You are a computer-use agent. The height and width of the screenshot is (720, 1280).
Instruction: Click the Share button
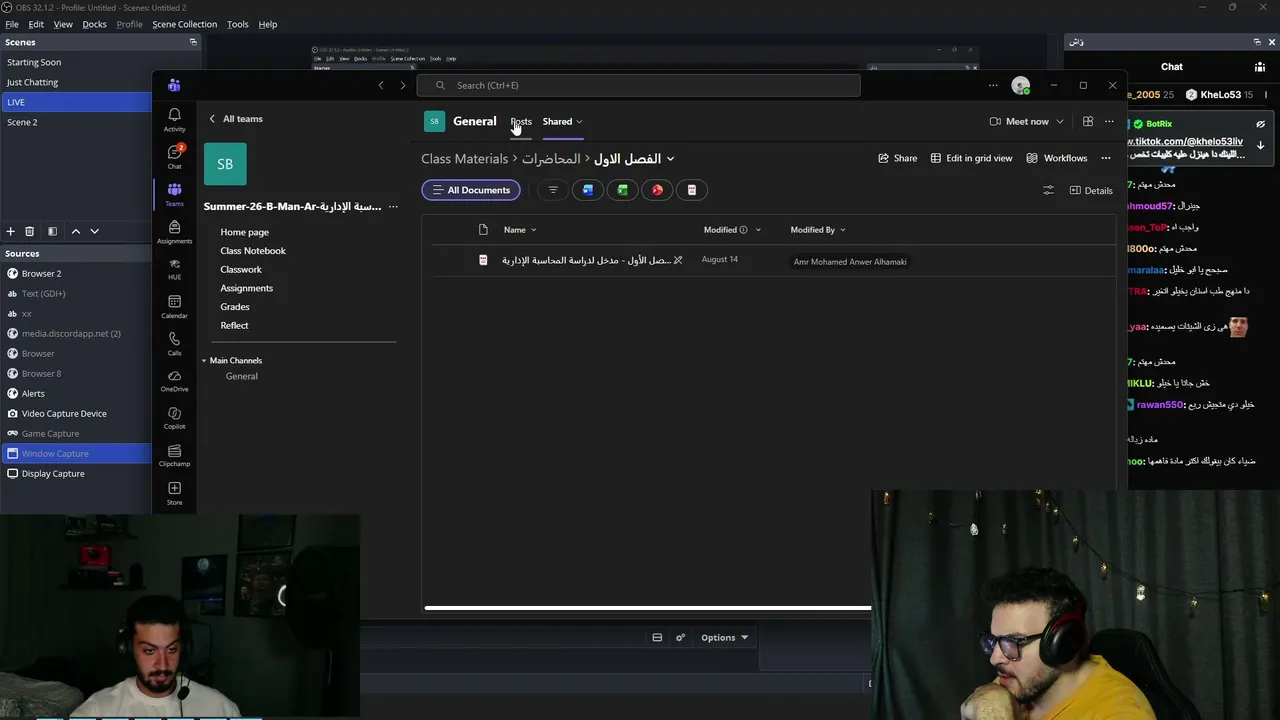click(x=897, y=158)
